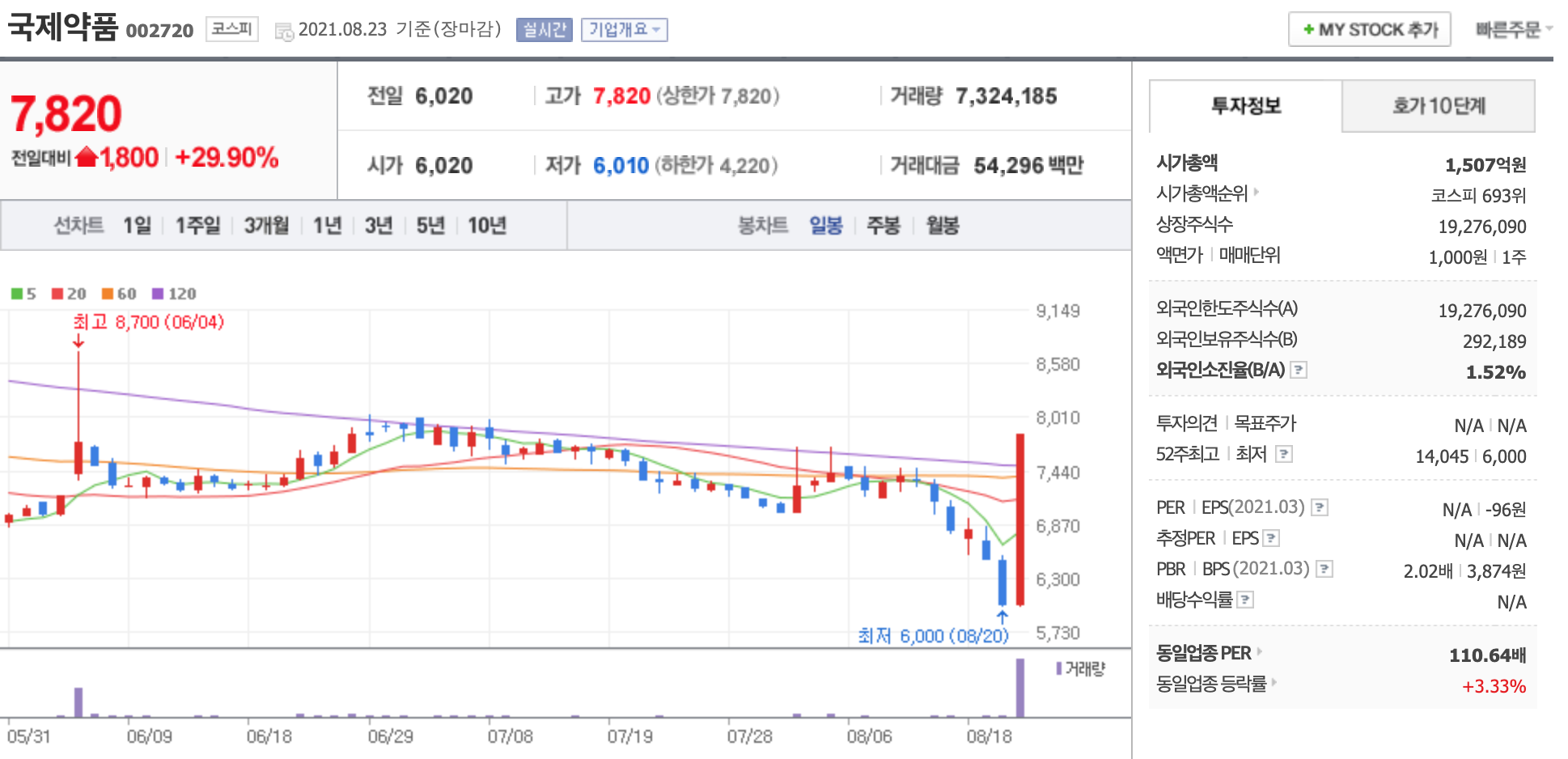The width and height of the screenshot is (1568, 759).
Task: Click the 거래량 volume legend marker
Action: tap(1059, 669)
